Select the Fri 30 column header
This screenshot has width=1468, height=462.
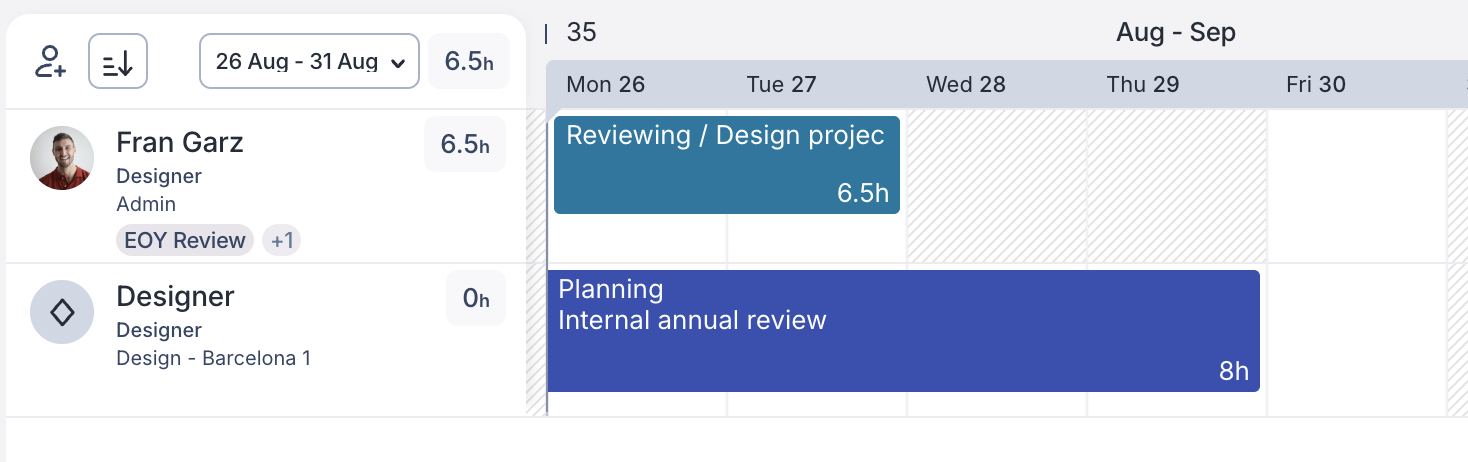click(1316, 85)
